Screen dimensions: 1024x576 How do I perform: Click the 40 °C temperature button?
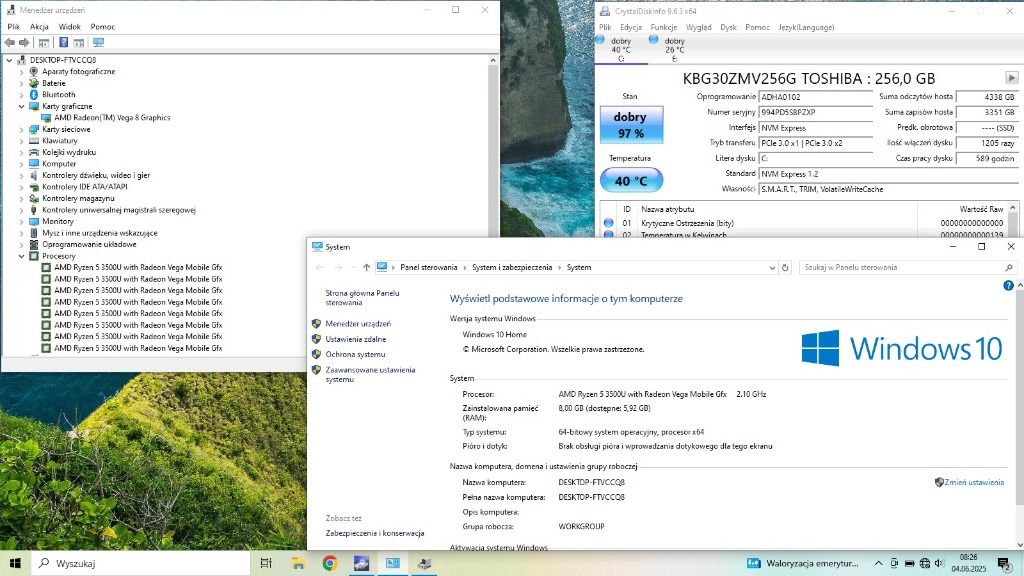point(631,181)
